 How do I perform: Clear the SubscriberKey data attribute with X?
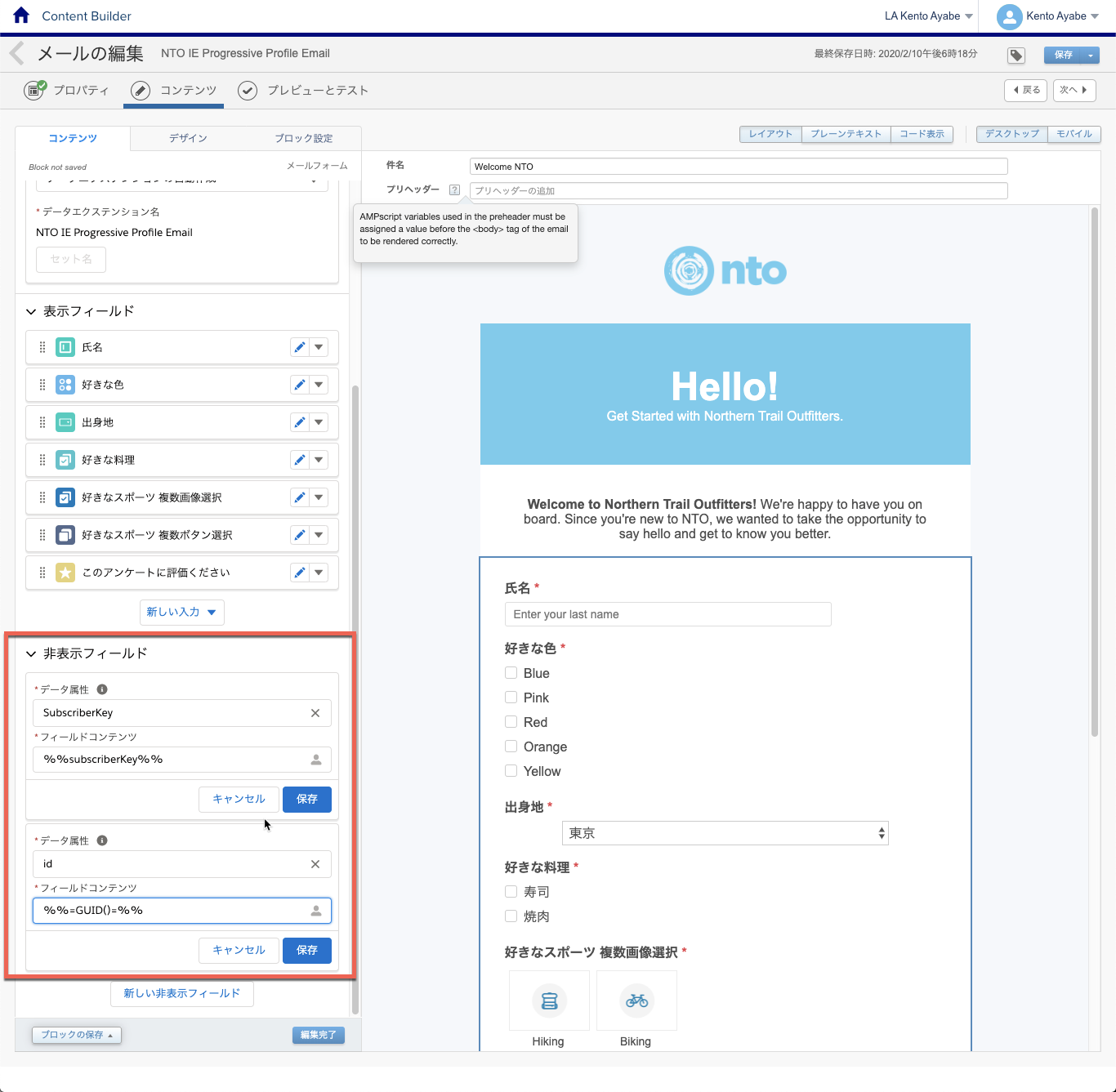pos(315,713)
